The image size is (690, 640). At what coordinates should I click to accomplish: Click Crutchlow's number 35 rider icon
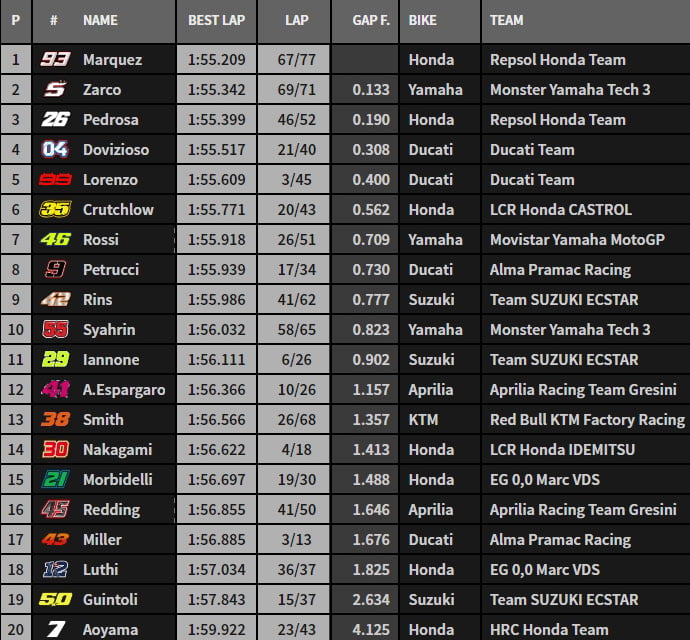[54, 210]
